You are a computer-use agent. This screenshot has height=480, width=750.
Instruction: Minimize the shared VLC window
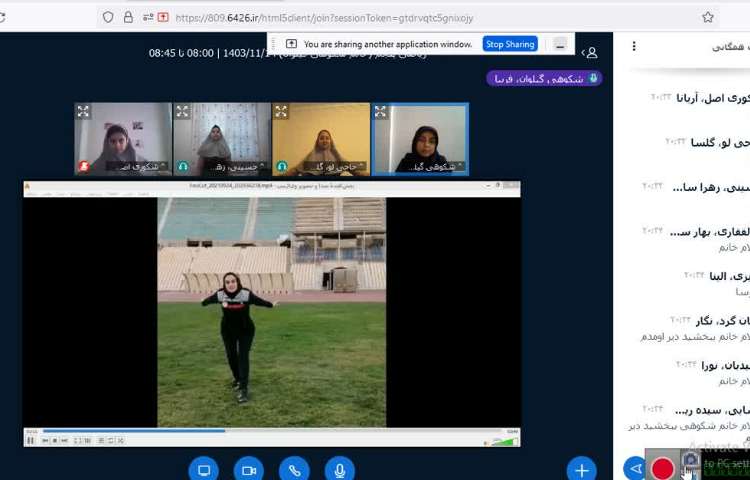(487, 185)
